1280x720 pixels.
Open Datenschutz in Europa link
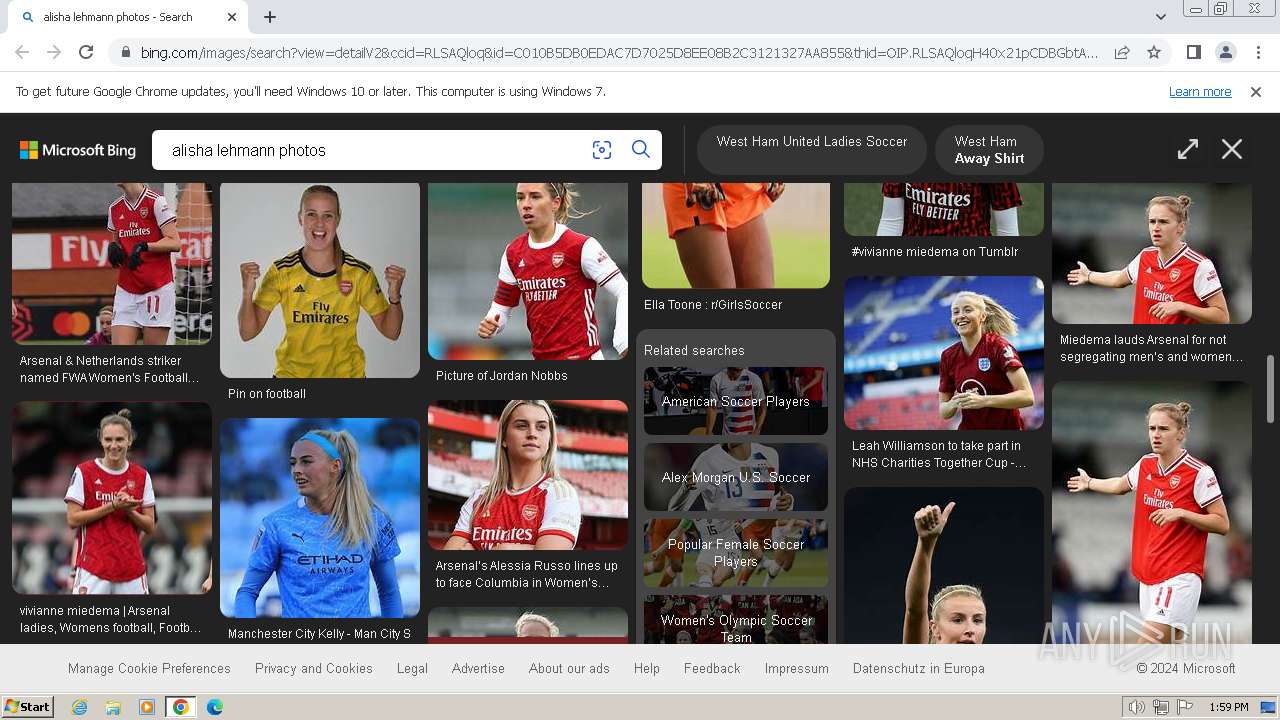click(x=919, y=668)
